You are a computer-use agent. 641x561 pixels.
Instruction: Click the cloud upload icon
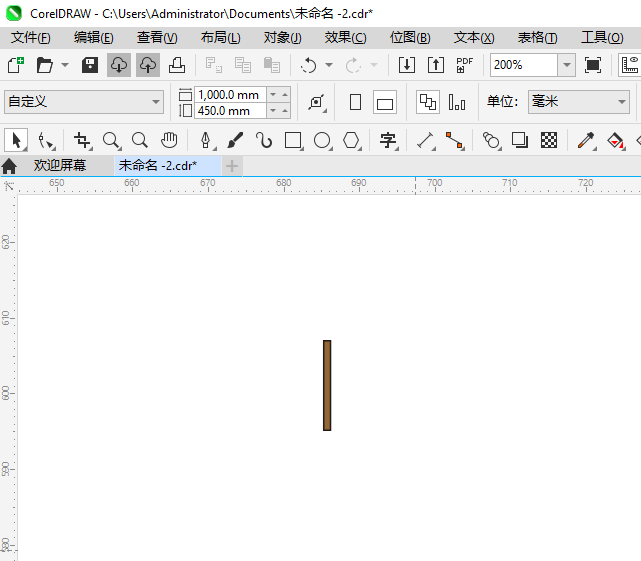tap(148, 65)
